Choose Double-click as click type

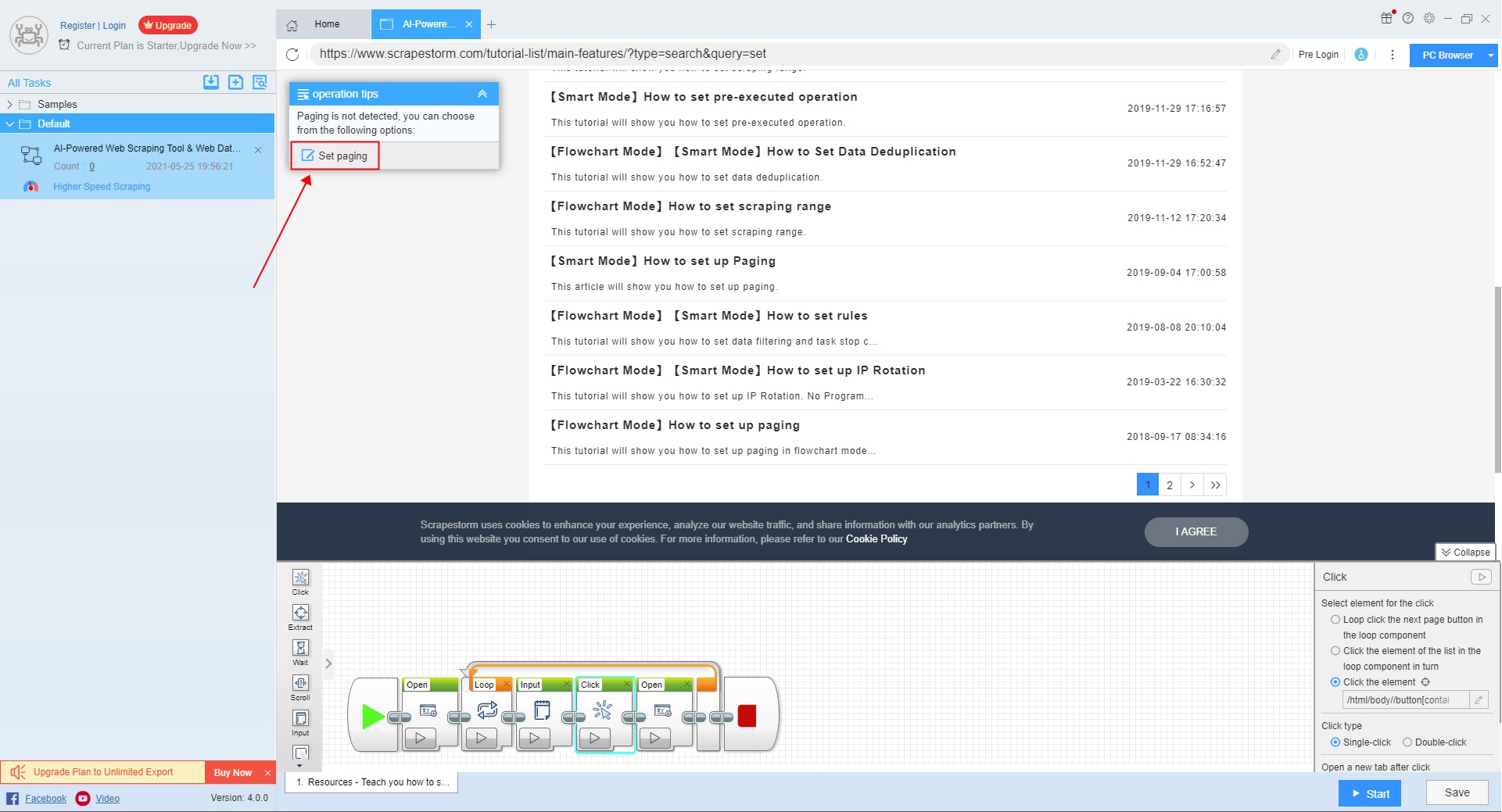pos(1407,742)
